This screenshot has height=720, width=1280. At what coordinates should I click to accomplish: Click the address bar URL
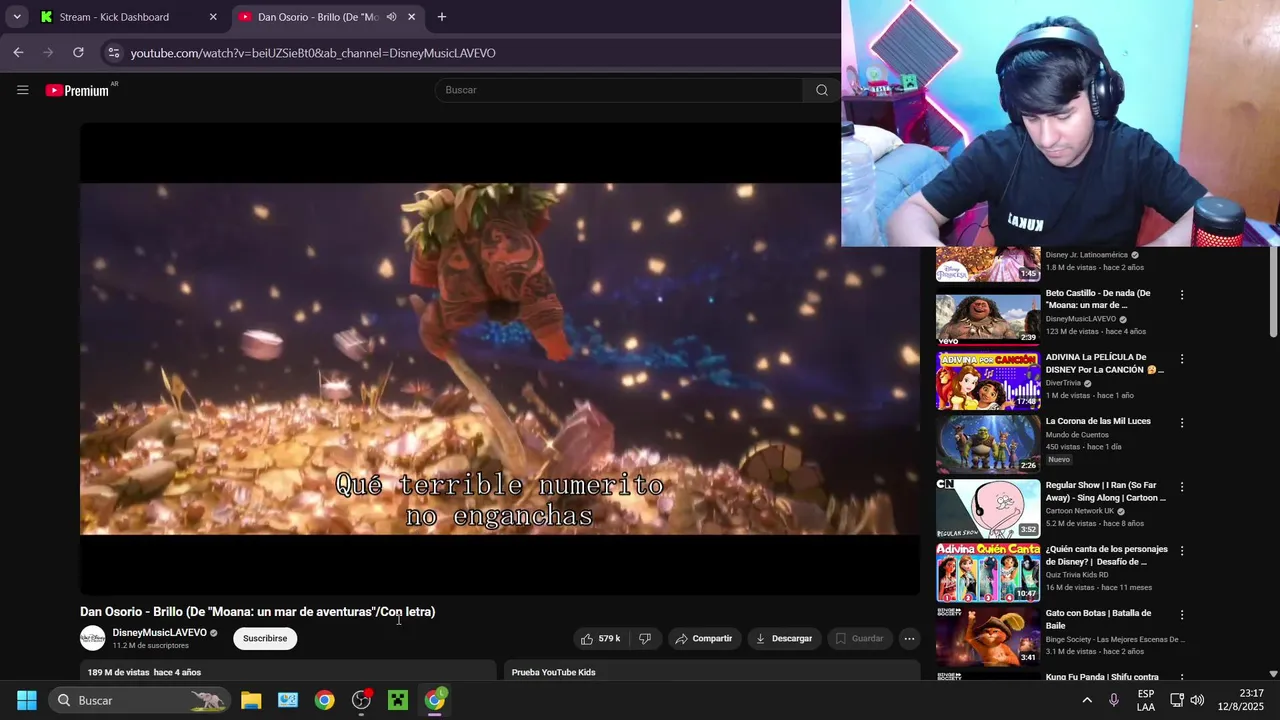(312, 53)
